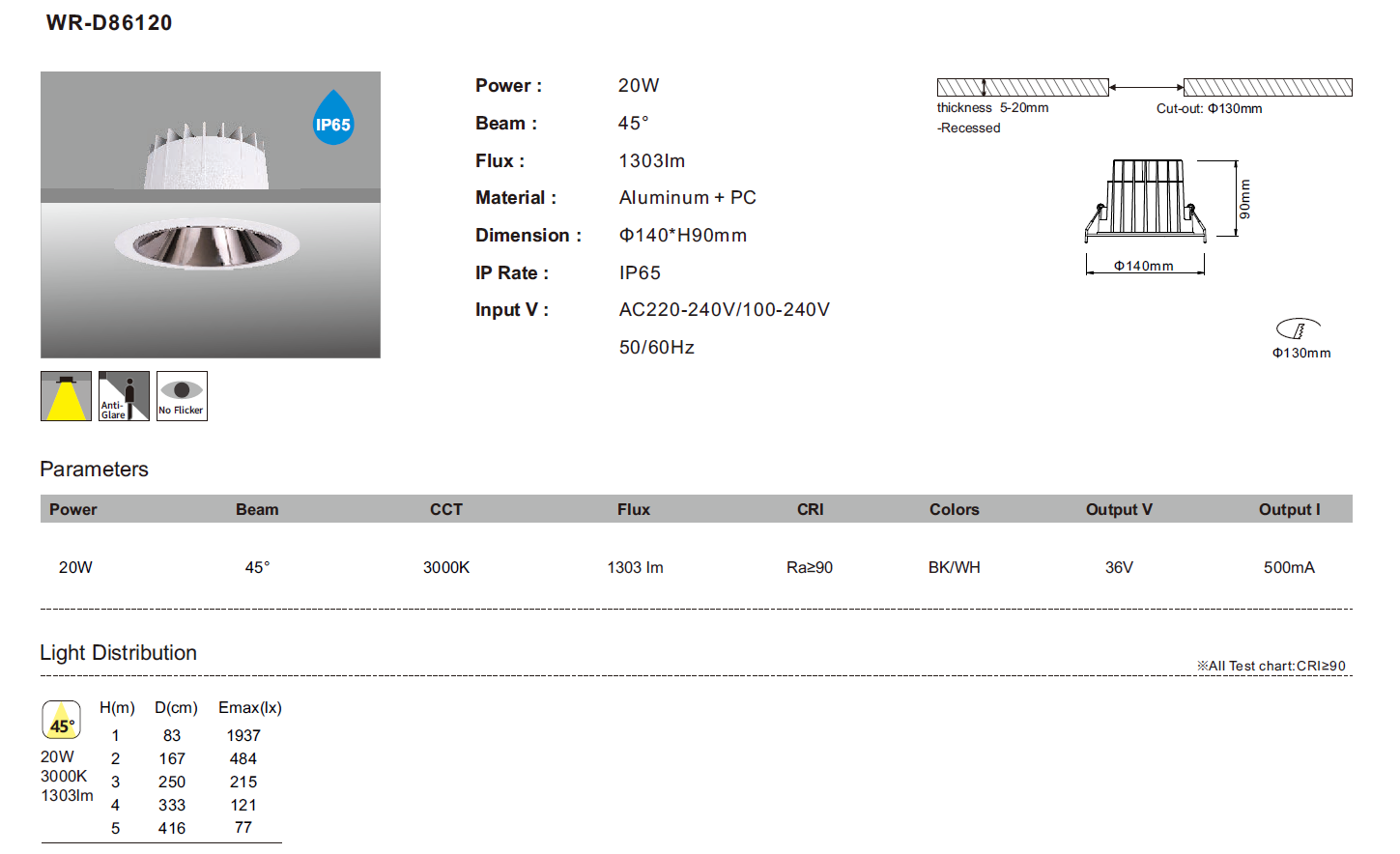
Task: Click the -Recessed label
Action: coord(969,128)
